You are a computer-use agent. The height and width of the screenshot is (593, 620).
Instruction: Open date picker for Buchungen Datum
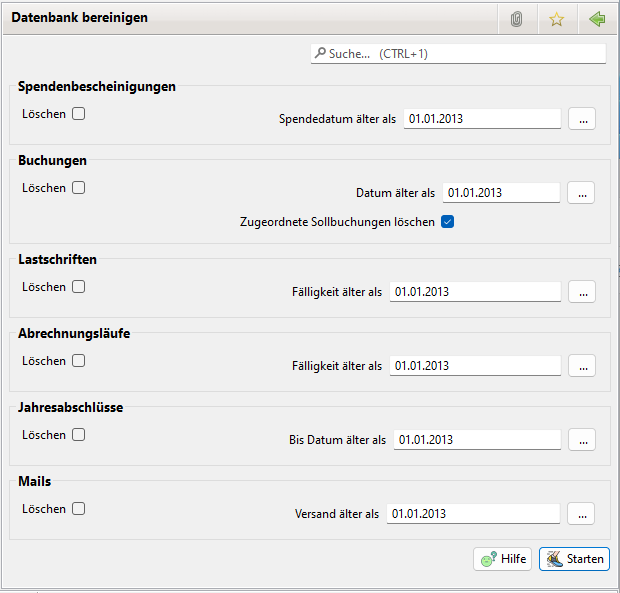click(x=582, y=193)
